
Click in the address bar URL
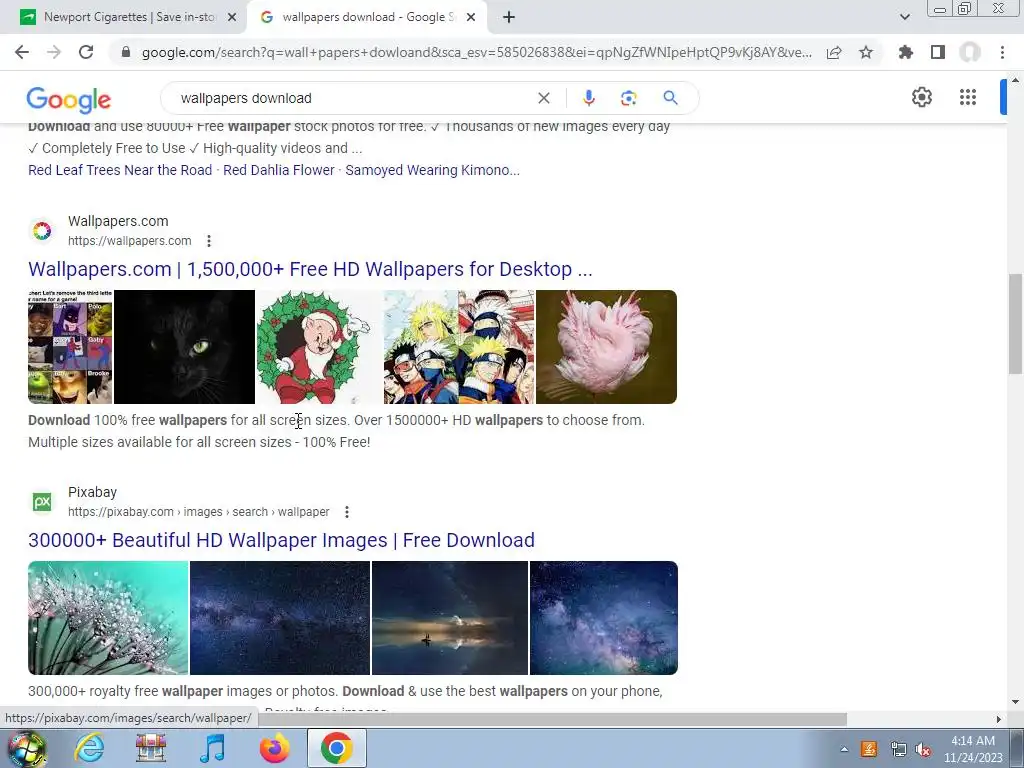(477, 52)
